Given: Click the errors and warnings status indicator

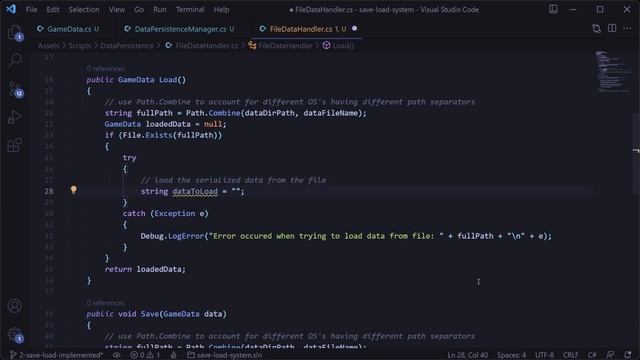Looking at the screenshot, I should (x=145, y=355).
